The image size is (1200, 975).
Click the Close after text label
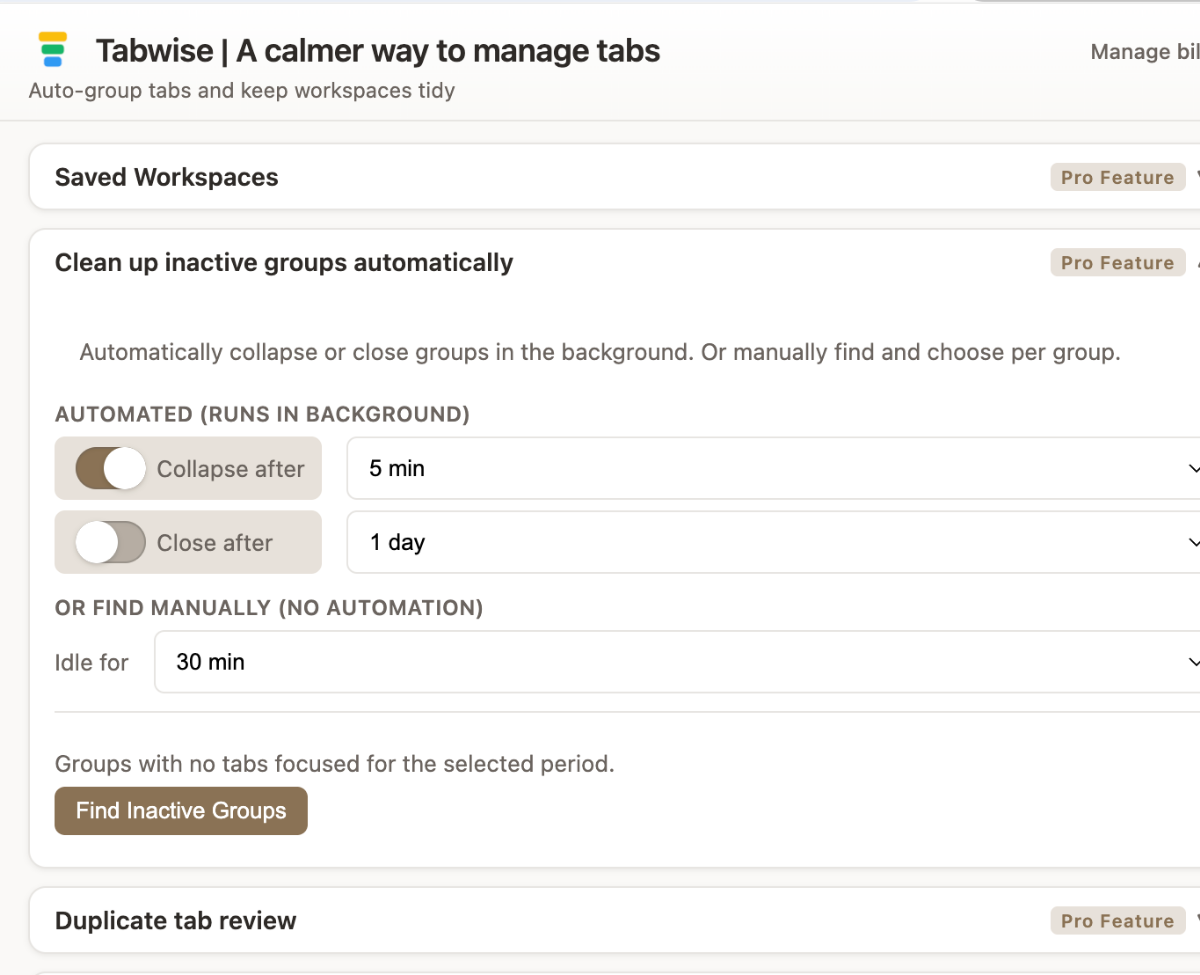[x=214, y=543]
